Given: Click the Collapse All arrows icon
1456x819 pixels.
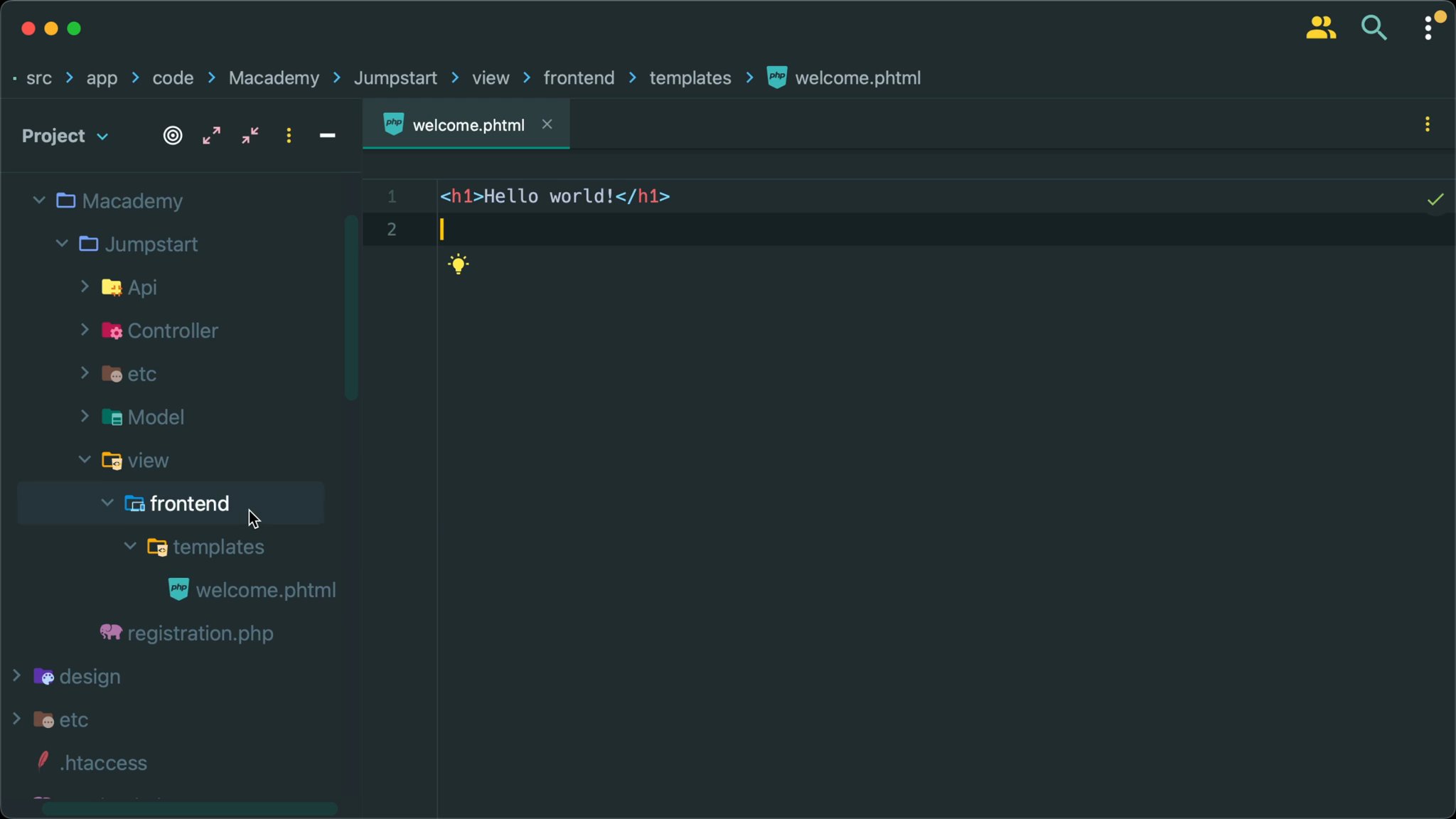Looking at the screenshot, I should (x=250, y=135).
